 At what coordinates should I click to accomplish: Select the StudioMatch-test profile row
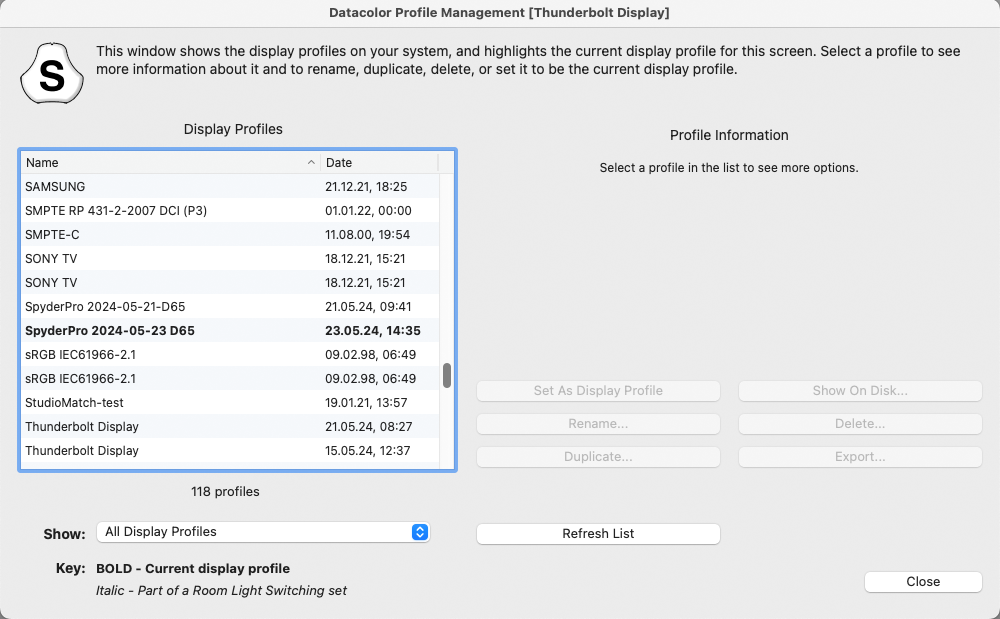(230, 403)
